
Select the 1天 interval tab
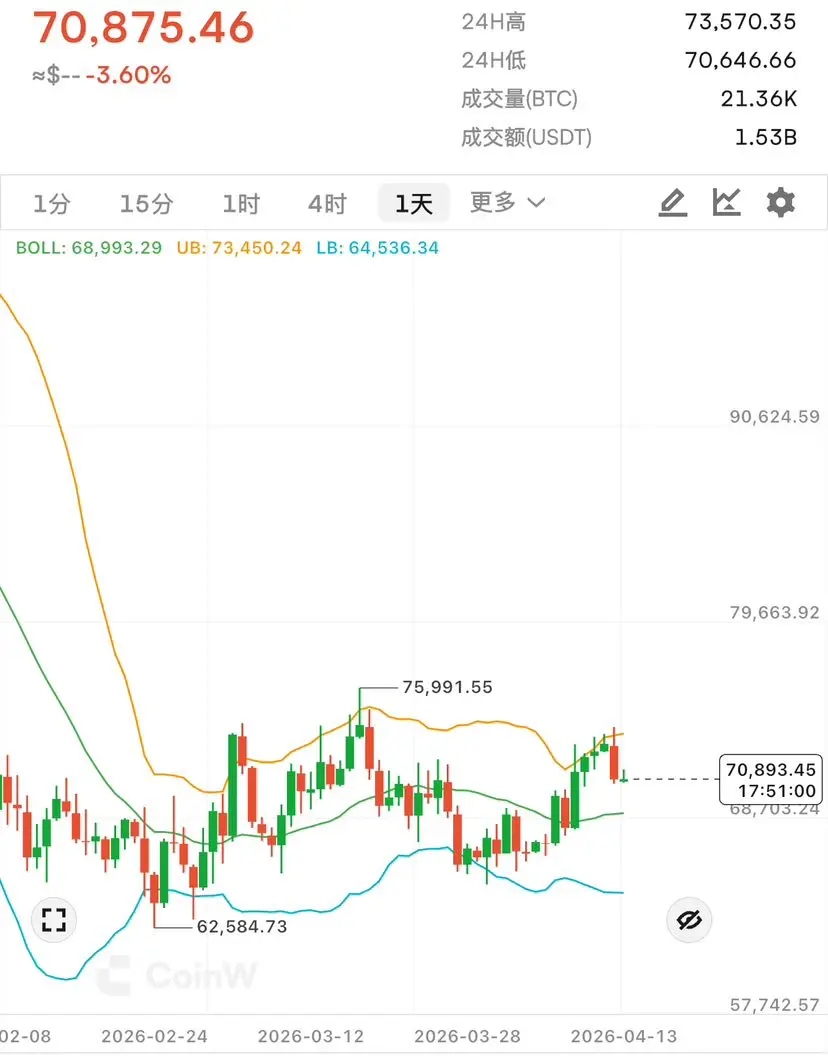click(x=413, y=203)
